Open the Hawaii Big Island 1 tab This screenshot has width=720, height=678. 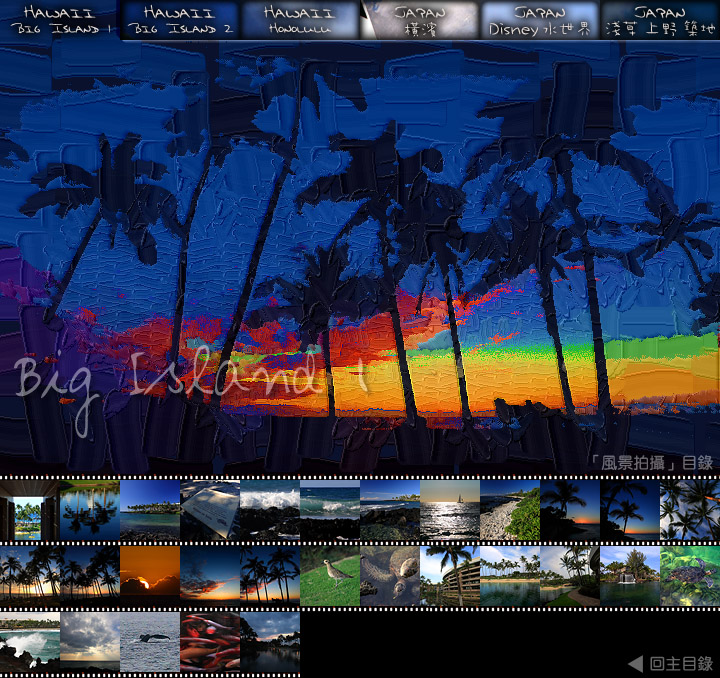59,20
